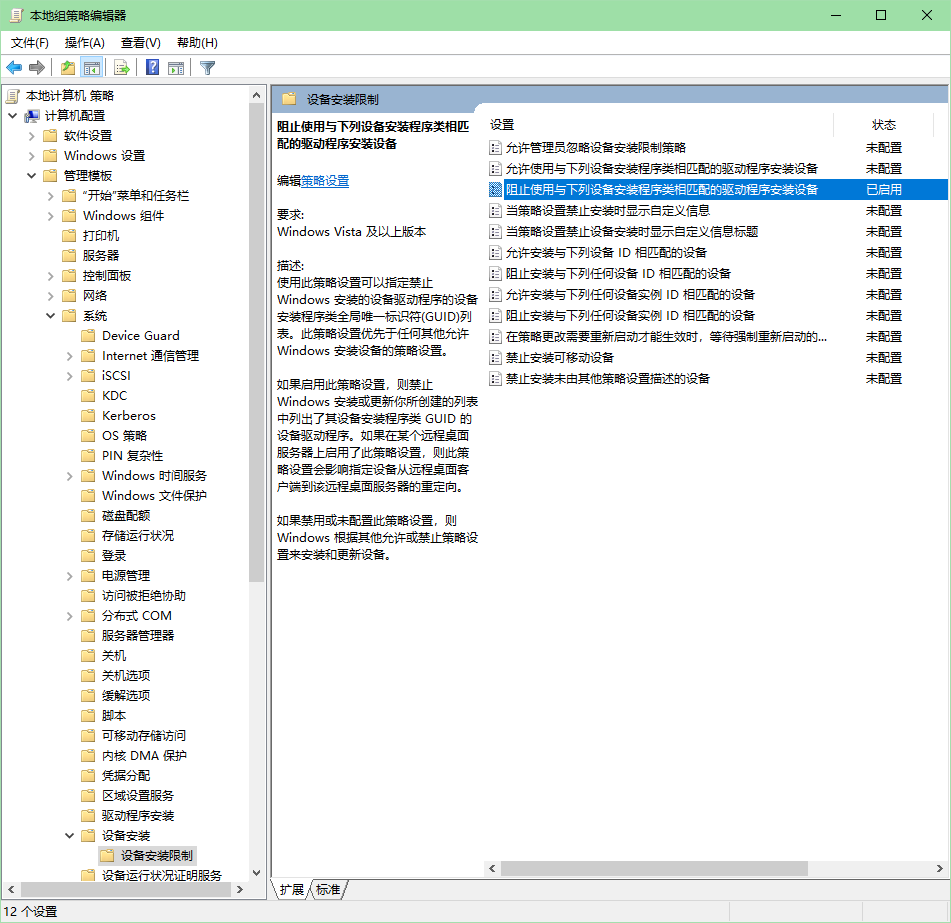Select the 可移动存储访问 tree item

pos(144,736)
